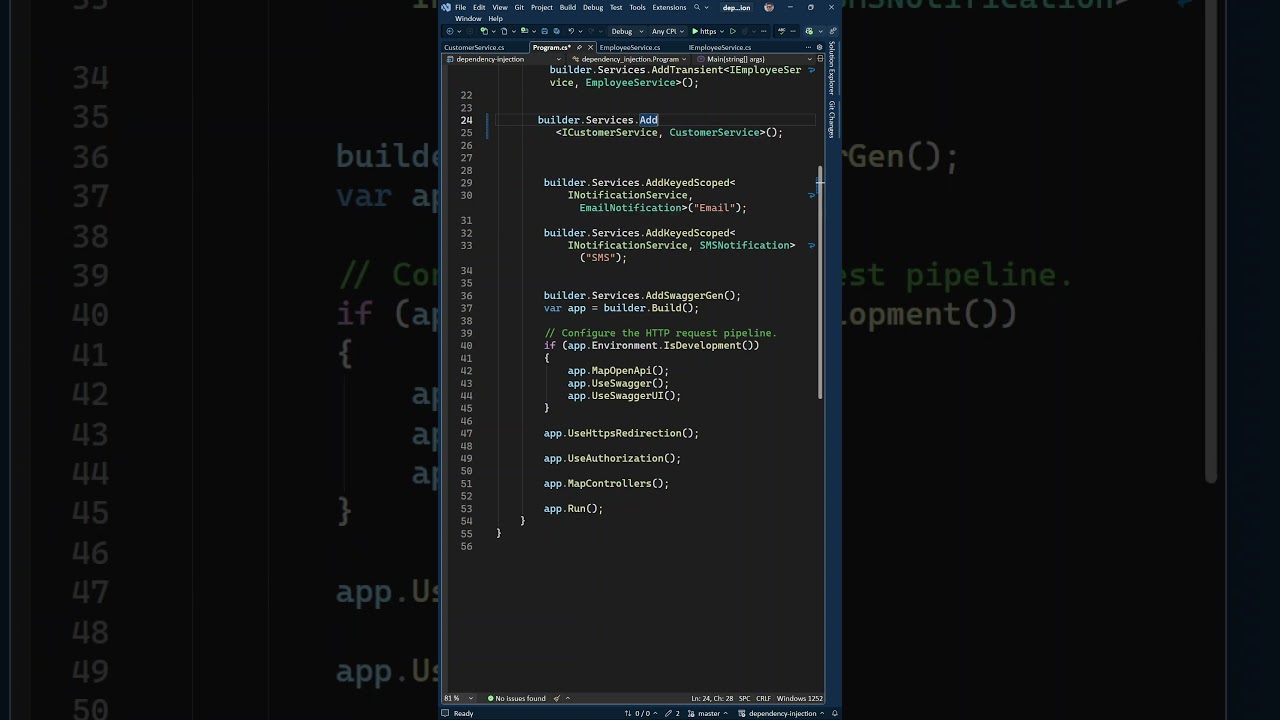Viewport: 1280px width, 720px height.
Task: Open the Tools menu
Action: 637,7
